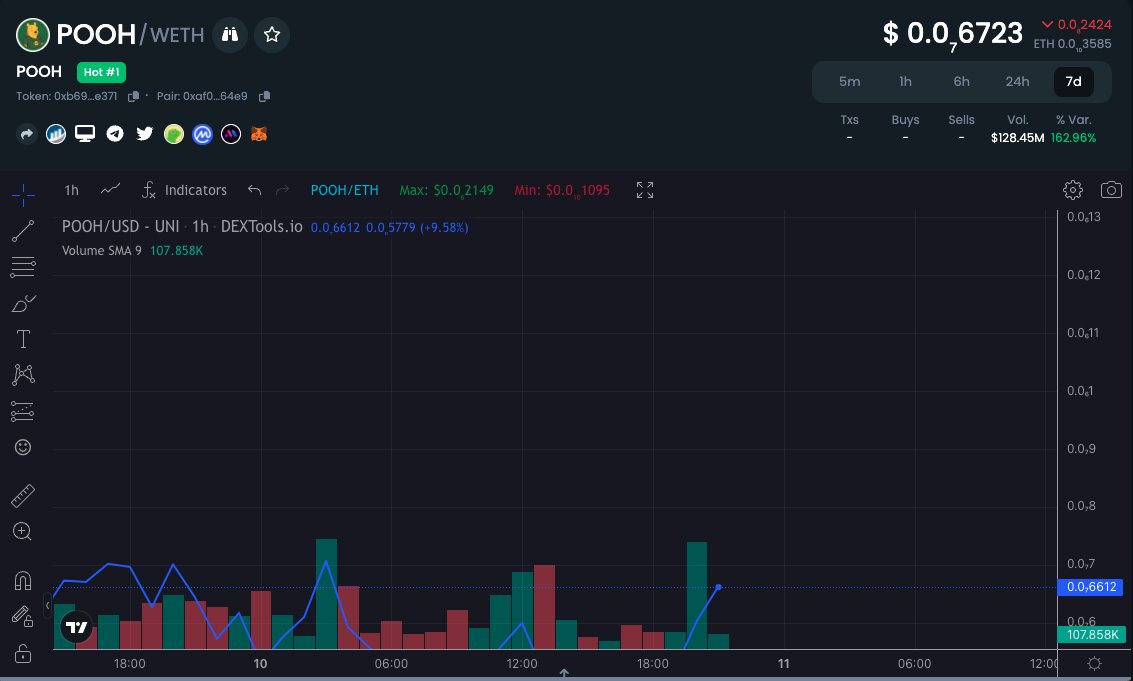The width and height of the screenshot is (1133, 681).
Task: Click the round dark multicolor logo icon
Action: point(231,134)
